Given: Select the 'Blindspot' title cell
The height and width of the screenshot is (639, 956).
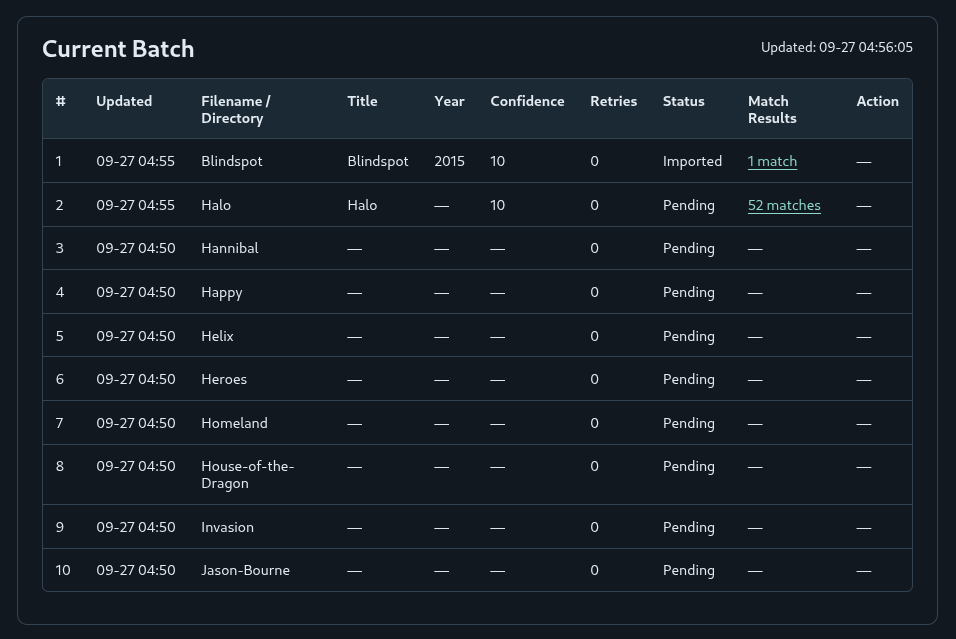Looking at the screenshot, I should pyautogui.click(x=377, y=161).
